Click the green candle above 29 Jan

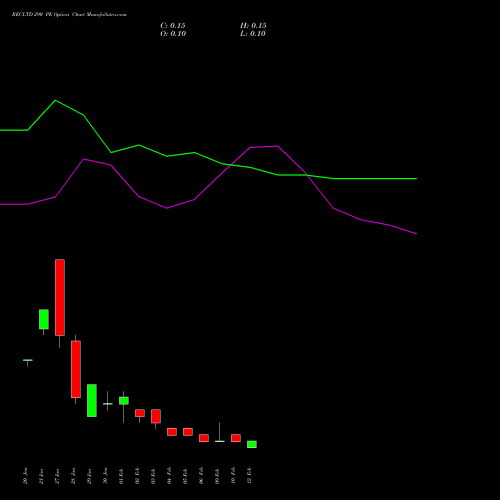pyautogui.click(x=92, y=400)
